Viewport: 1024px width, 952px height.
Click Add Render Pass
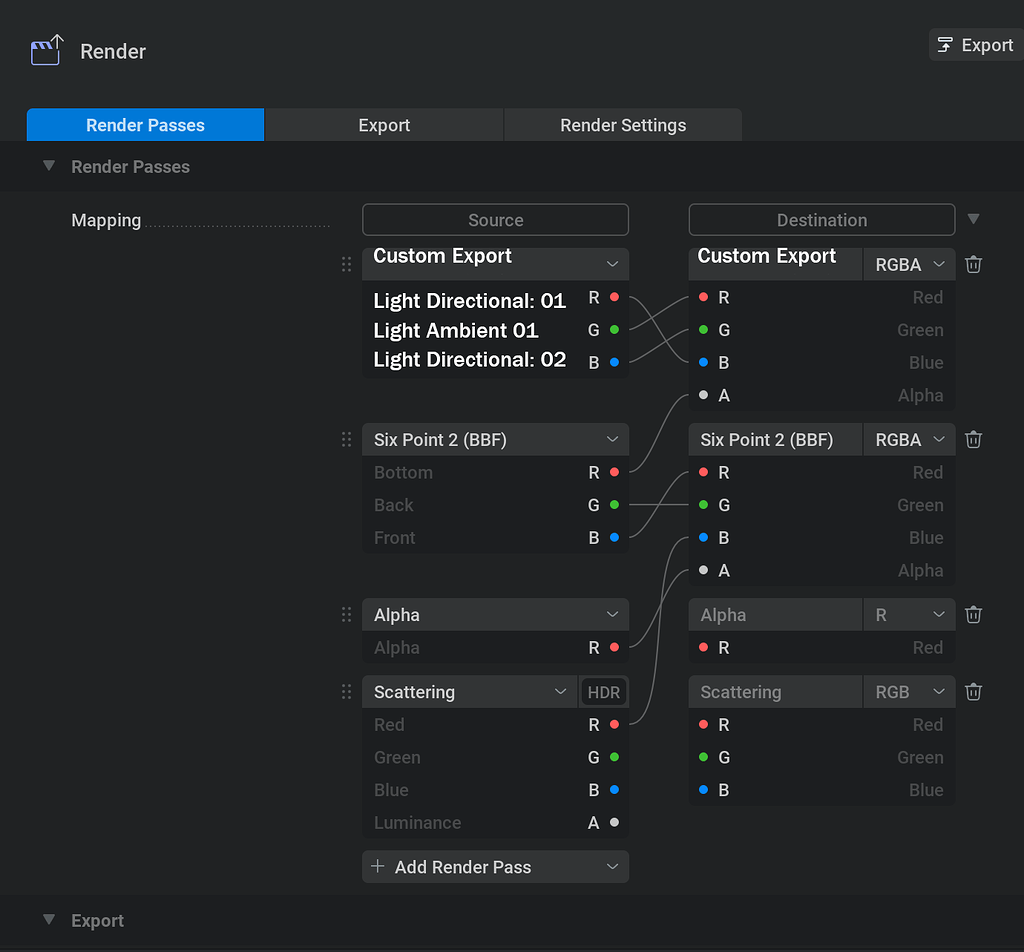coord(495,866)
